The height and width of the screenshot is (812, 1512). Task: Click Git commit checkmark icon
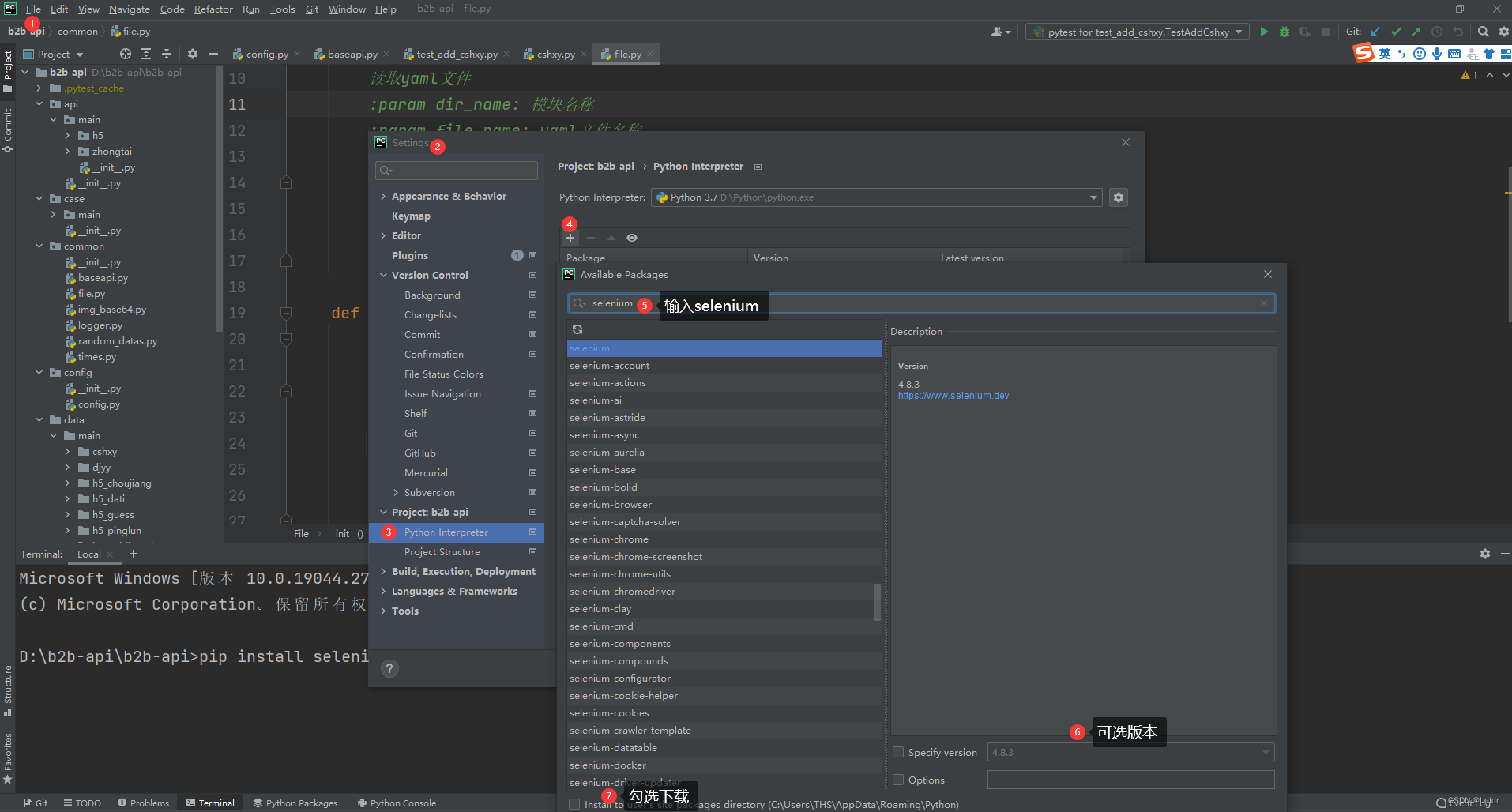point(1396,32)
